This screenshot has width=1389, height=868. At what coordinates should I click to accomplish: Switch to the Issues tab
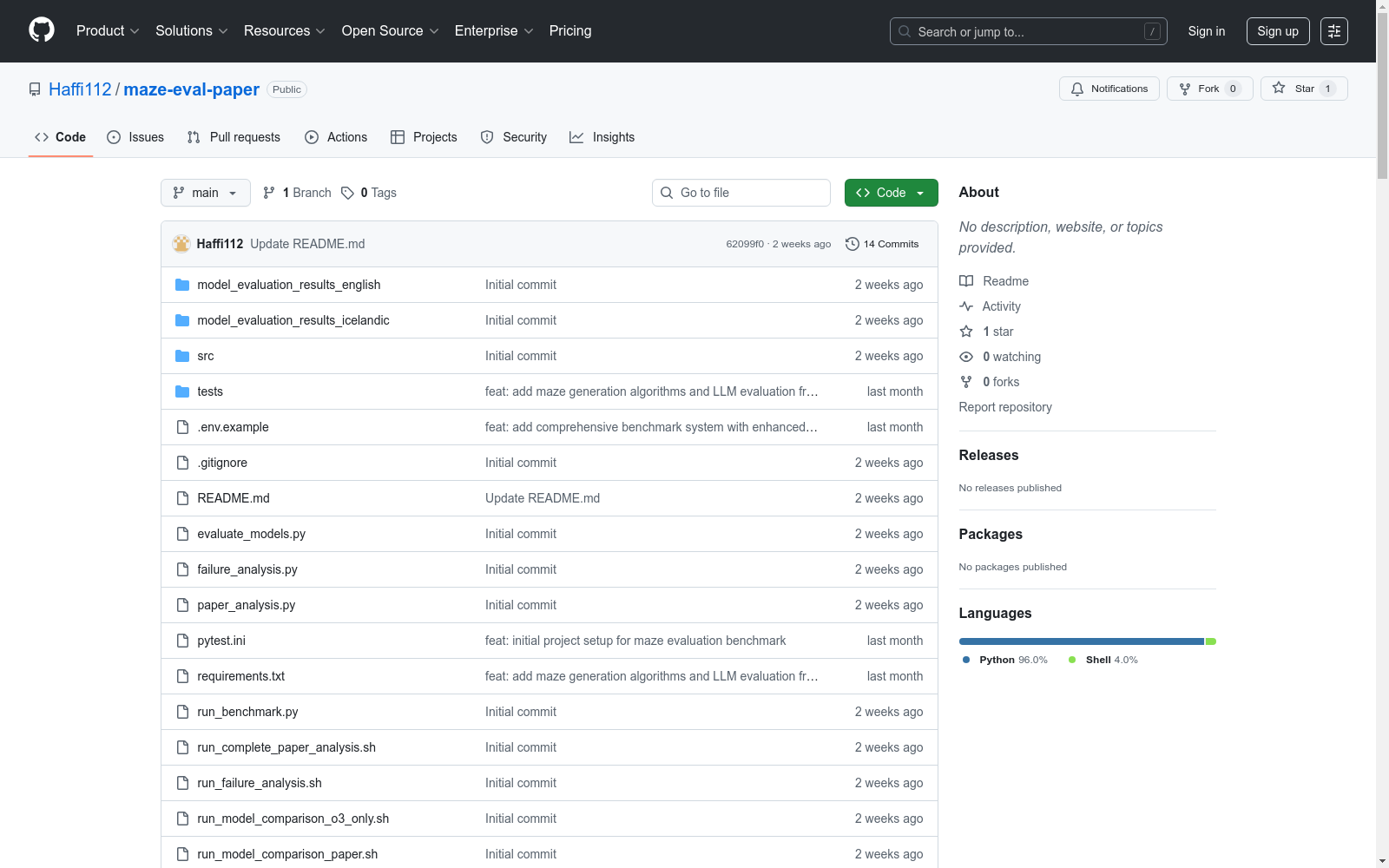[135, 137]
